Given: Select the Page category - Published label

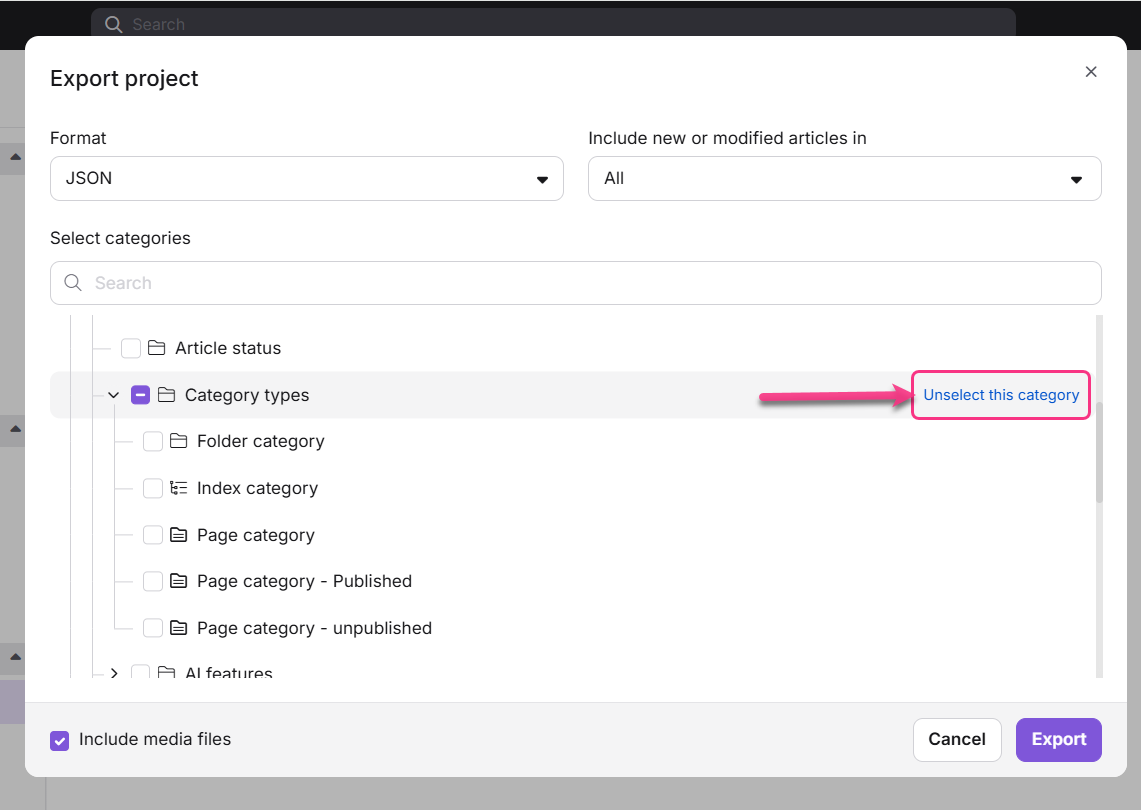Looking at the screenshot, I should [x=304, y=581].
